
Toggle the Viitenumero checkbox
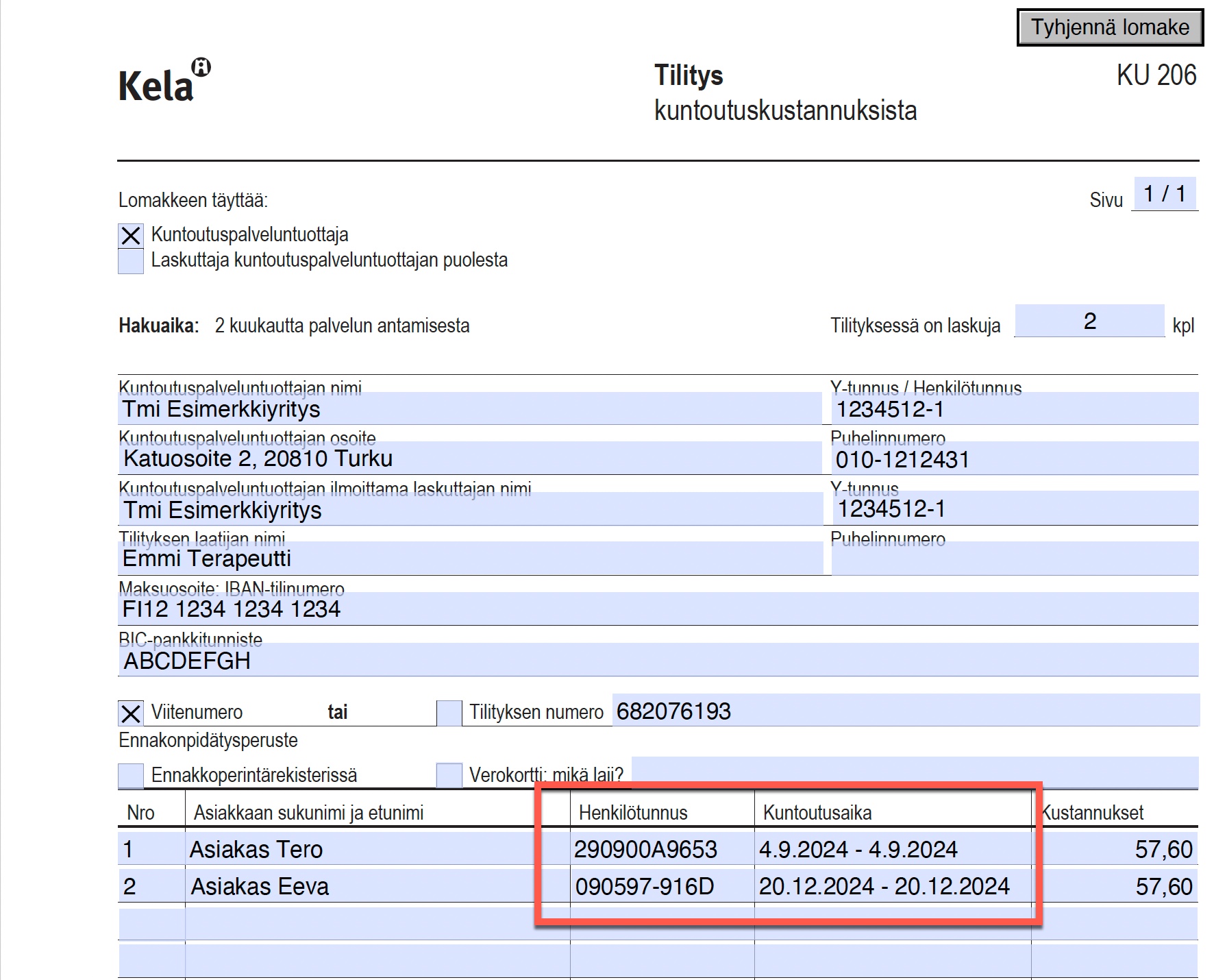pyautogui.click(x=130, y=713)
